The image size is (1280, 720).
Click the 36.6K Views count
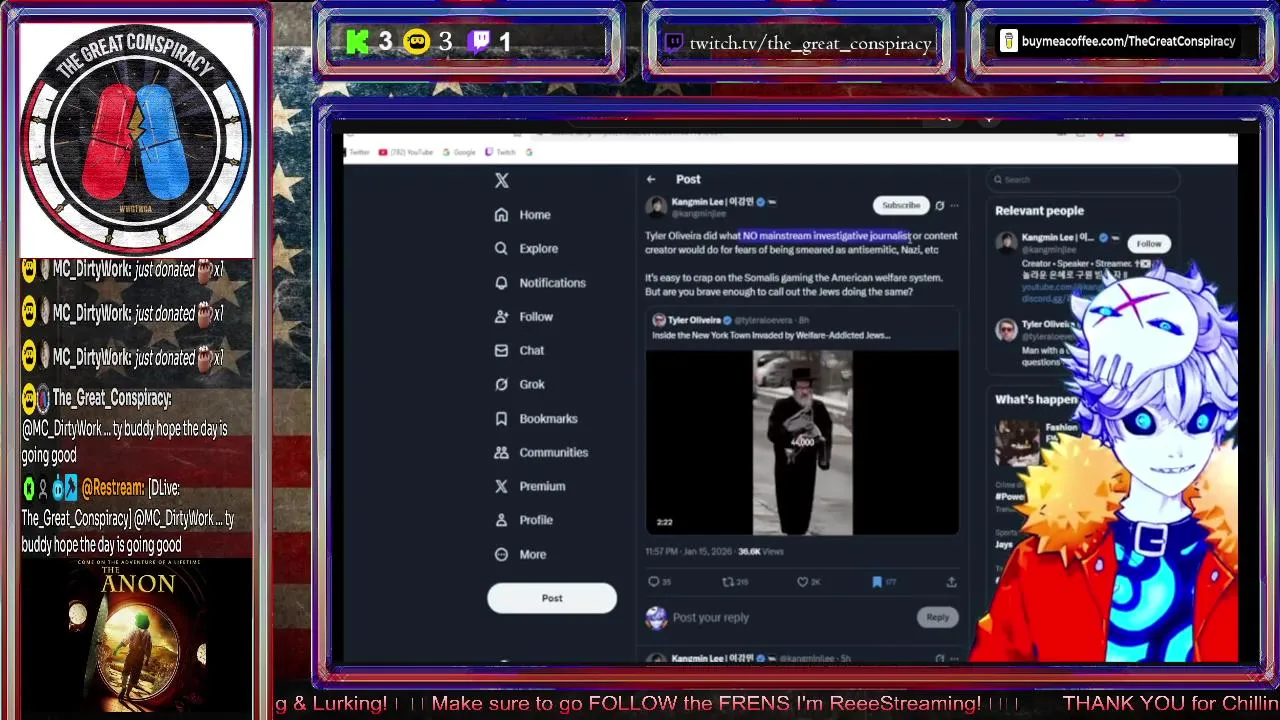pyautogui.click(x=760, y=552)
